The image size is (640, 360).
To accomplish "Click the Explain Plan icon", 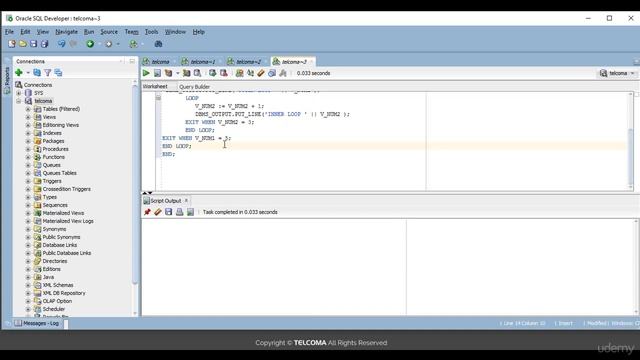I will (168, 73).
